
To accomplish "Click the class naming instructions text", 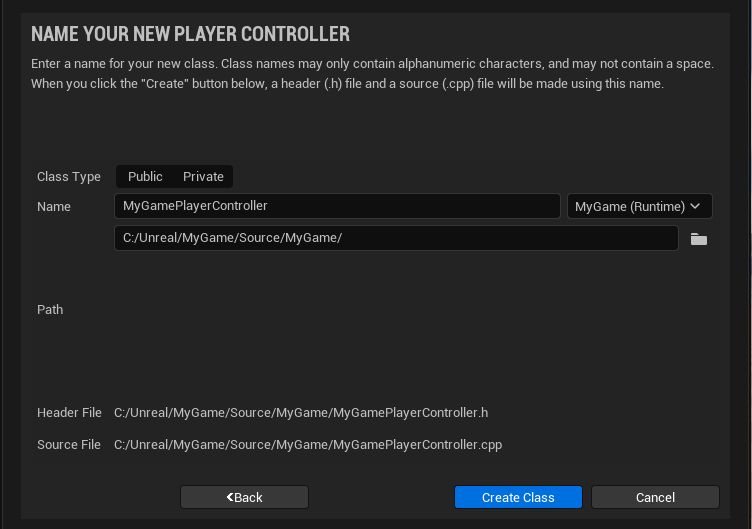I will click(x=372, y=73).
